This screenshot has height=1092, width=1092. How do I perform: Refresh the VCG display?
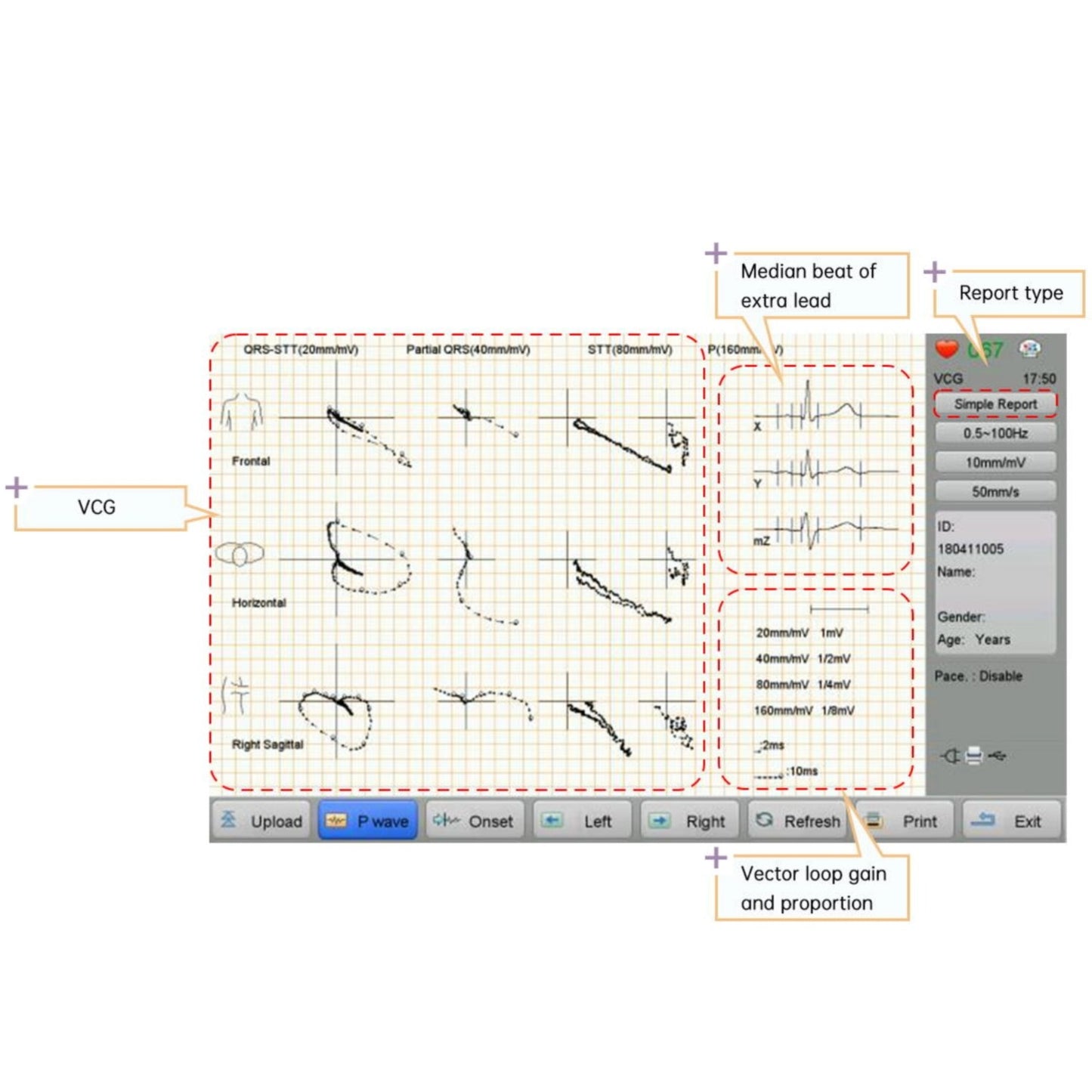pyautogui.click(x=798, y=821)
